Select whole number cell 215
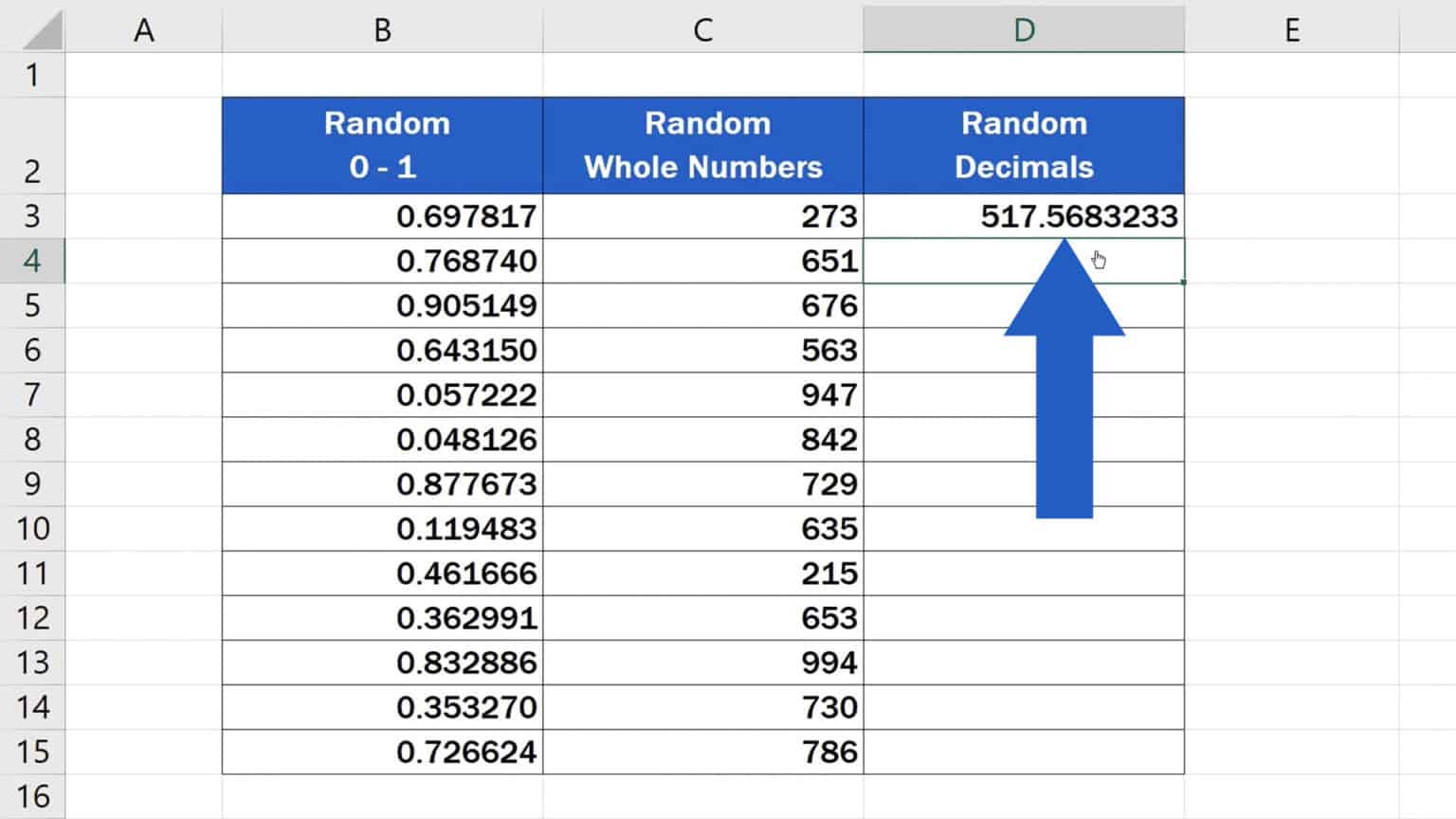Viewport: 1456px width, 819px height. (702, 573)
